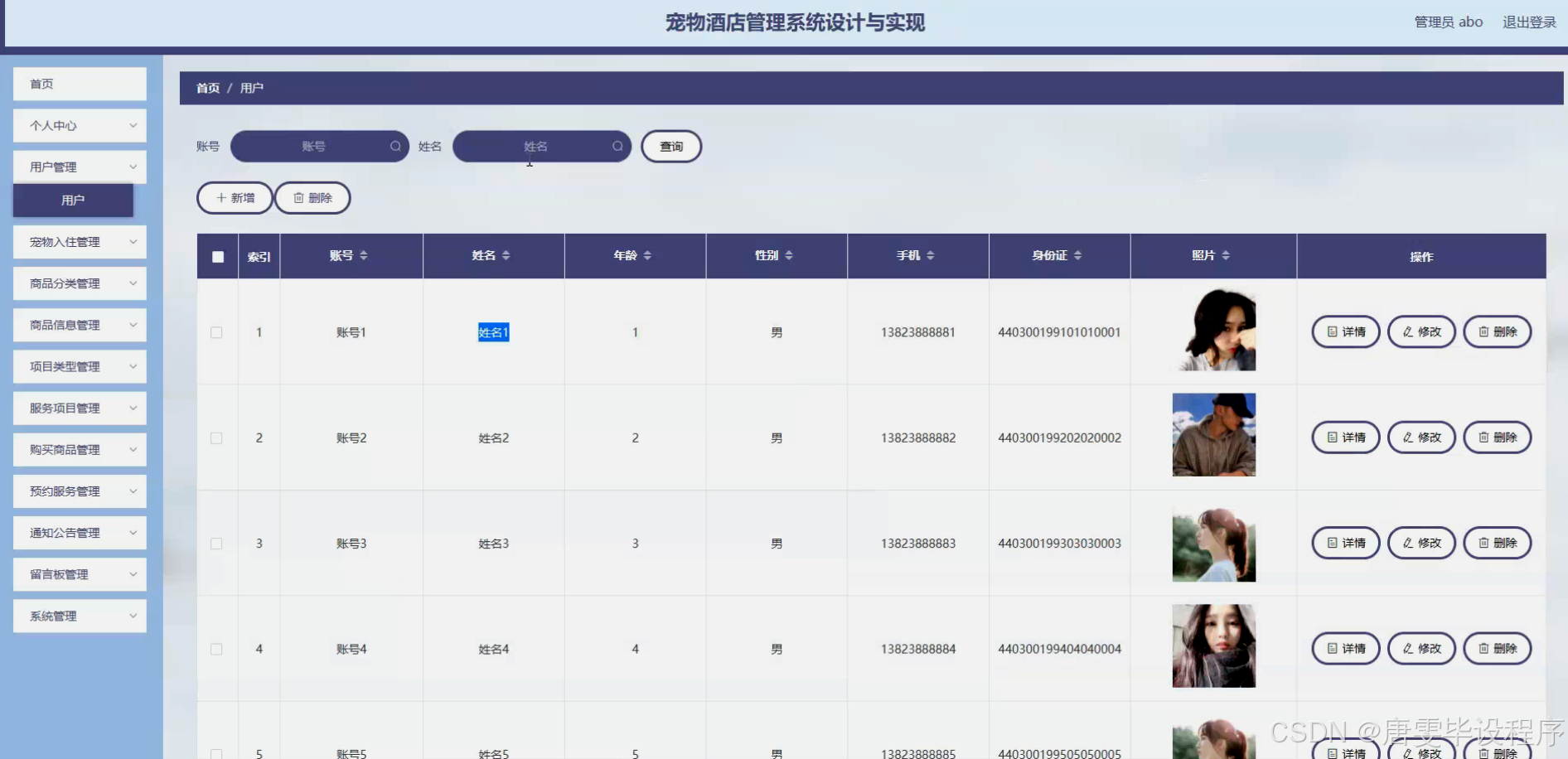Click the highlighted 姓名1 cell
This screenshot has height=759, width=1568.
coord(493,332)
